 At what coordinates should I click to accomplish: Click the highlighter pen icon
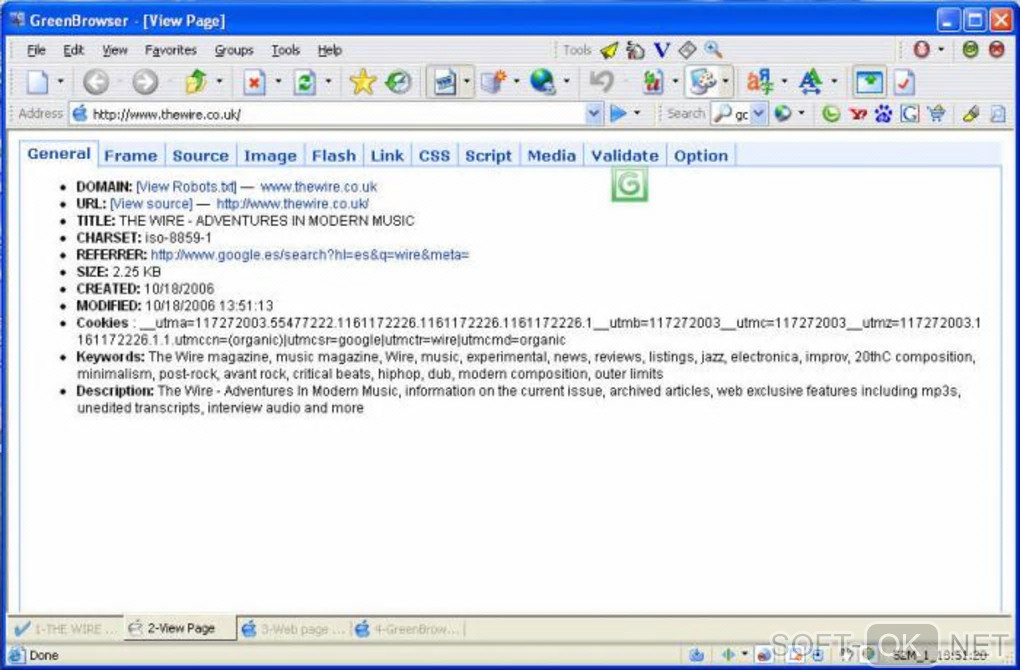971,114
